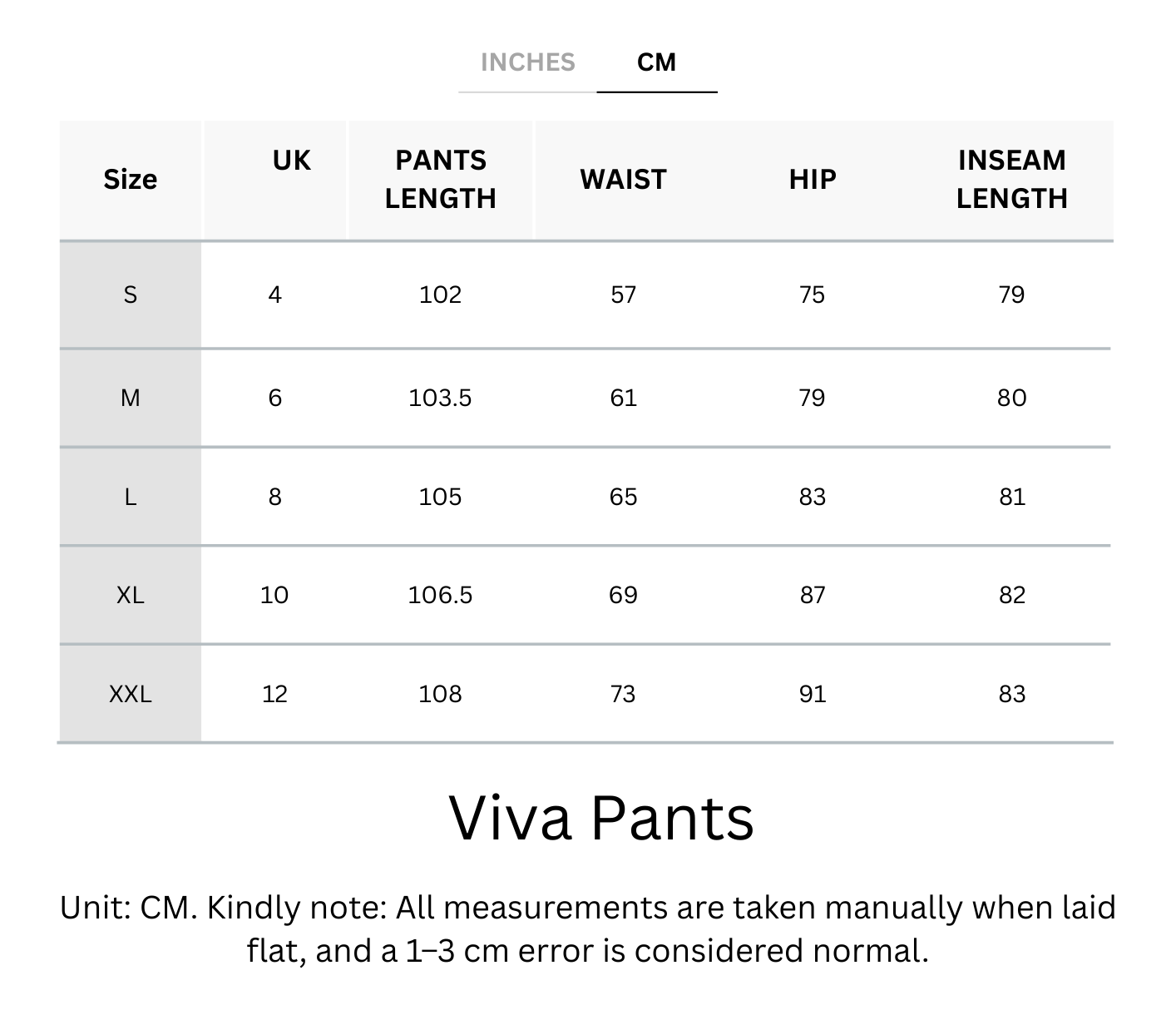This screenshot has height=1015, width=1176.
Task: Click the UK column header
Action: click(x=291, y=161)
